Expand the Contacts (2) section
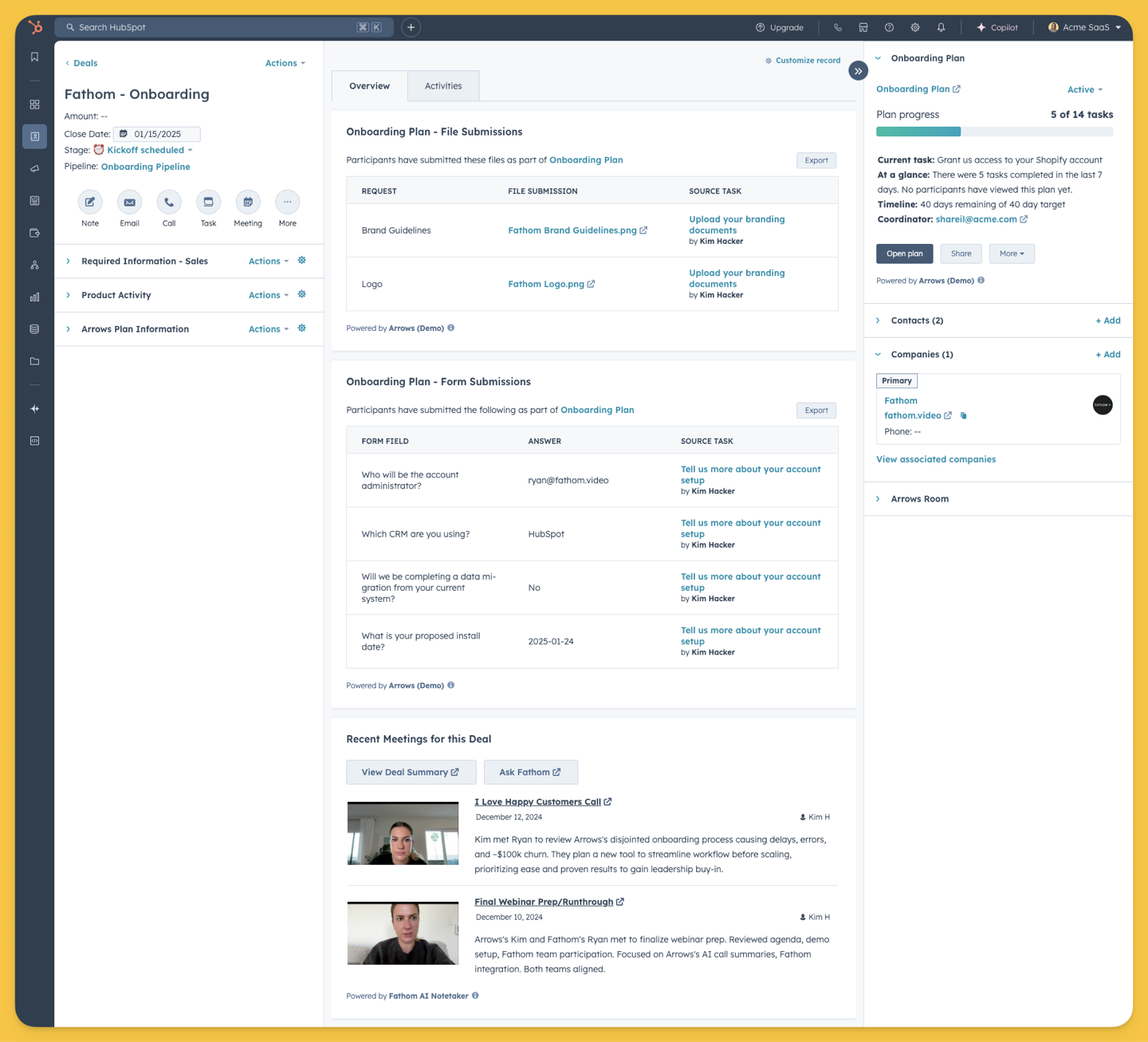The width and height of the screenshot is (1148, 1042). (879, 320)
